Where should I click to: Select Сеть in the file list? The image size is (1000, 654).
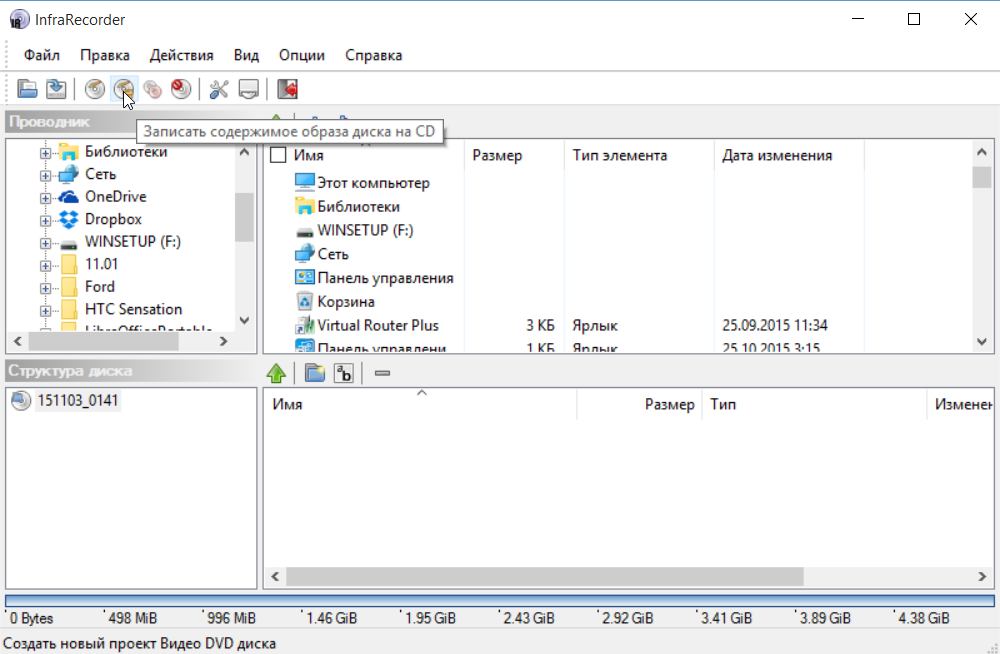pyautogui.click(x=333, y=254)
